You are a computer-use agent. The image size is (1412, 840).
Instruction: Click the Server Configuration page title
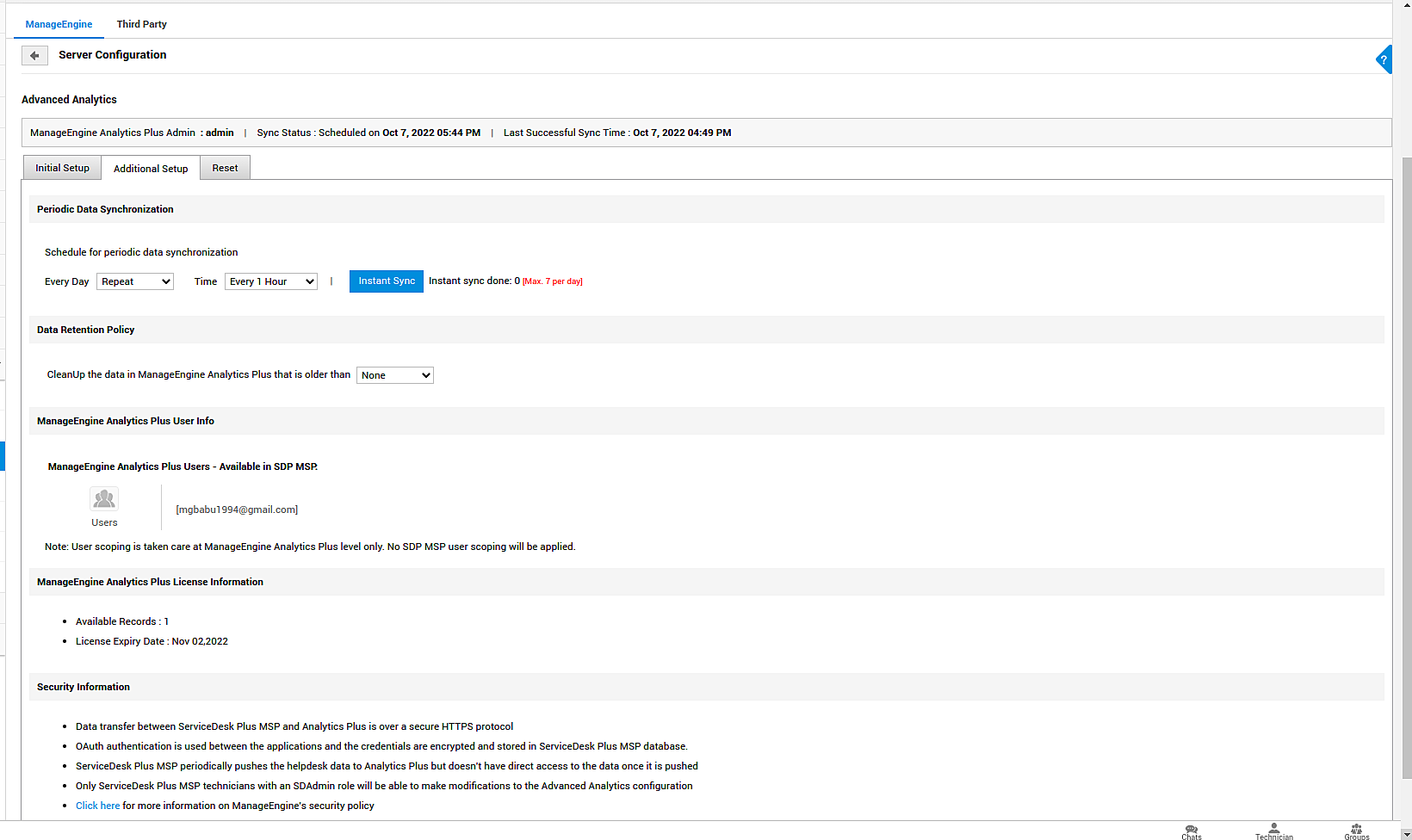[x=113, y=54]
